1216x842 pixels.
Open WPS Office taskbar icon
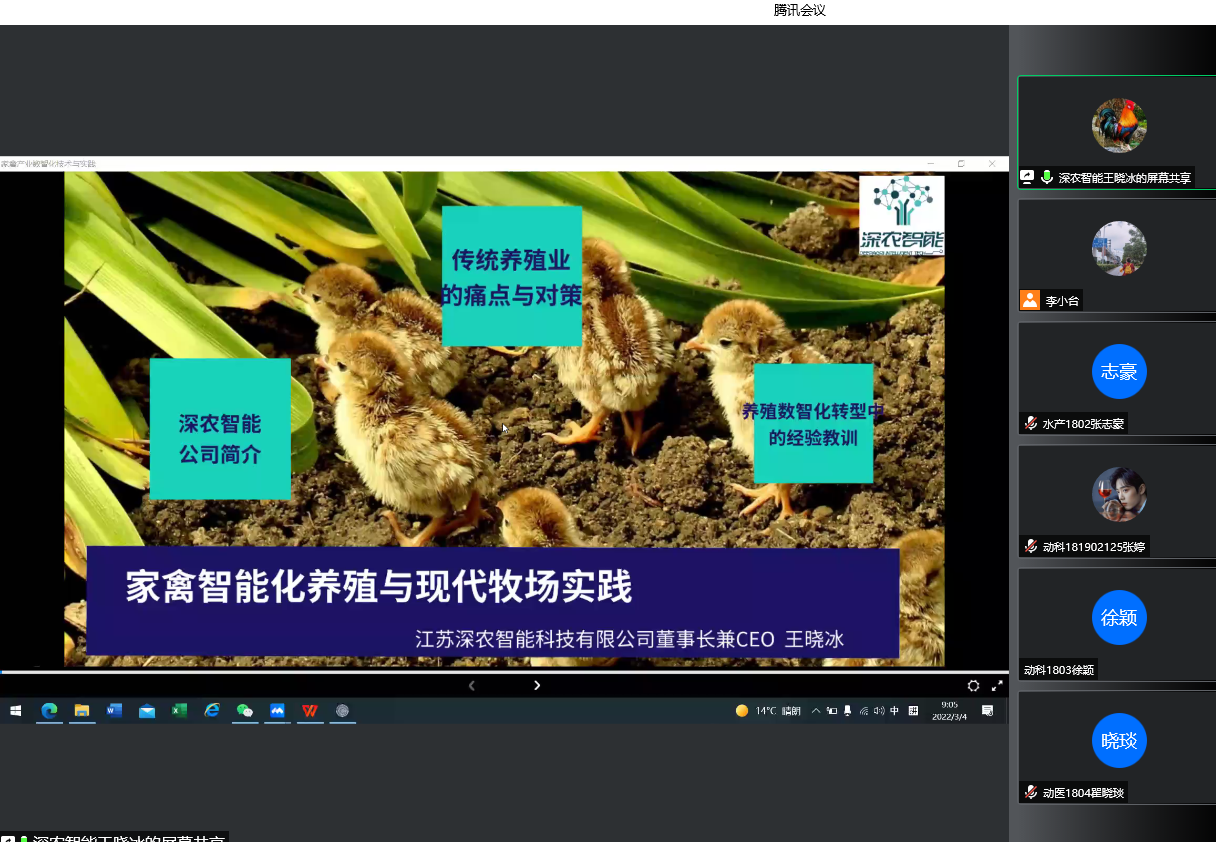click(x=310, y=711)
